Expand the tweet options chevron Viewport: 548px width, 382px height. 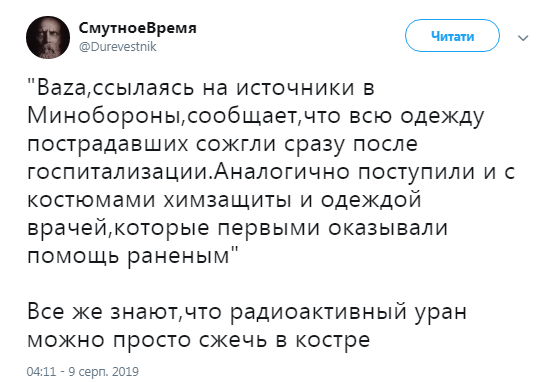coord(523,38)
